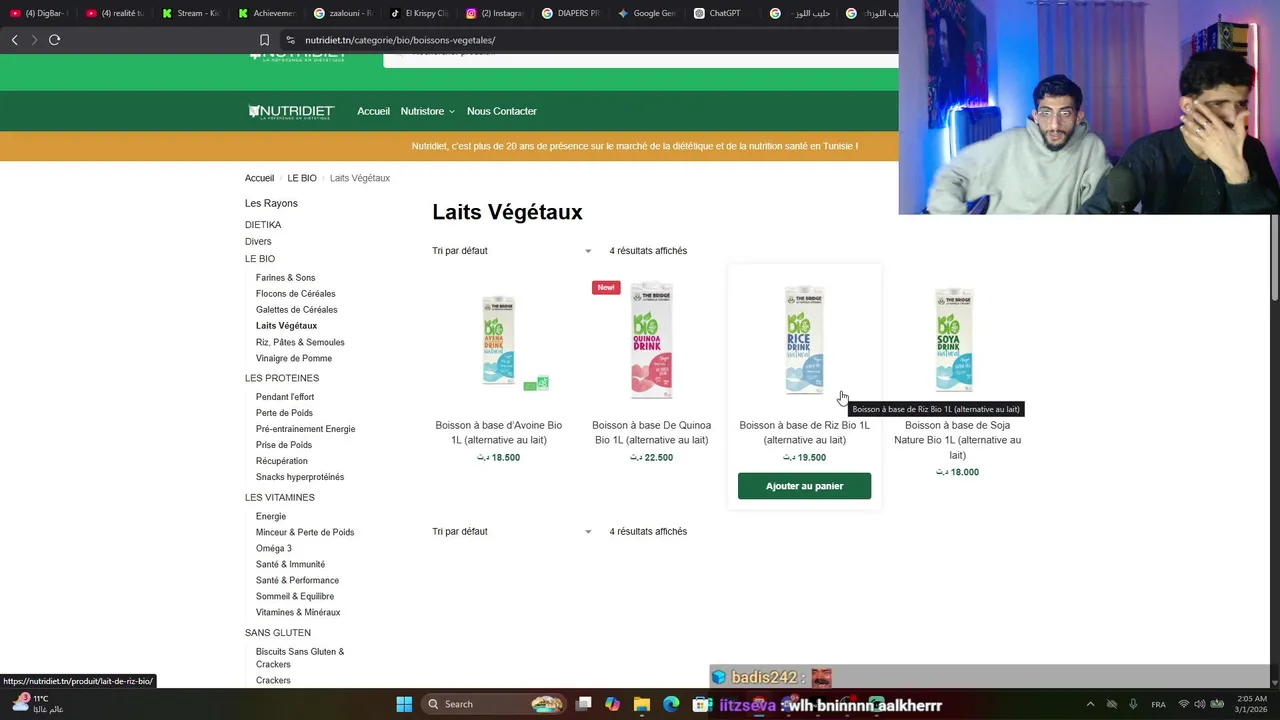Click the Avena drink product image

498,340
